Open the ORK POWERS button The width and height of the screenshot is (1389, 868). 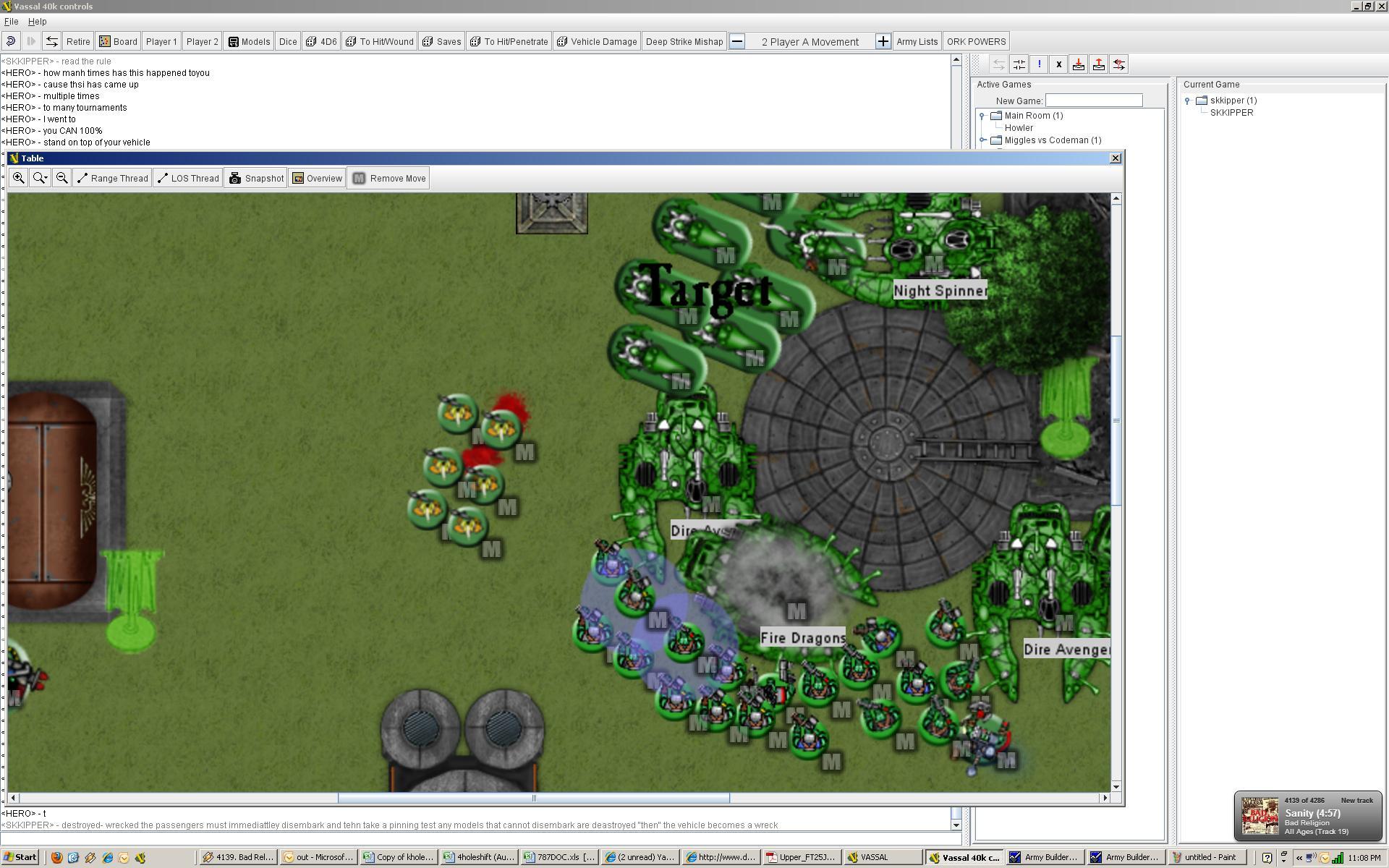pos(976,41)
